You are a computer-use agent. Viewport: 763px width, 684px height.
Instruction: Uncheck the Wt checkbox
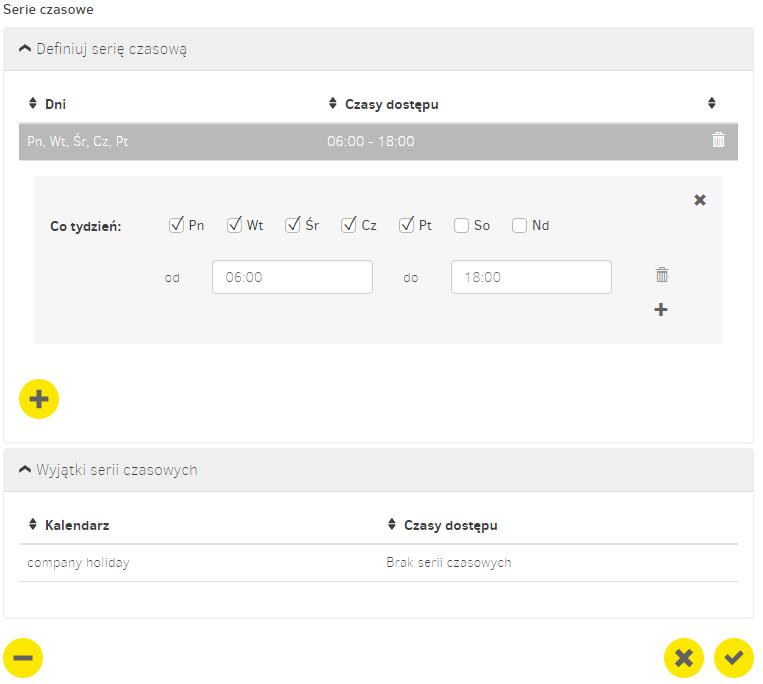pyautogui.click(x=234, y=225)
